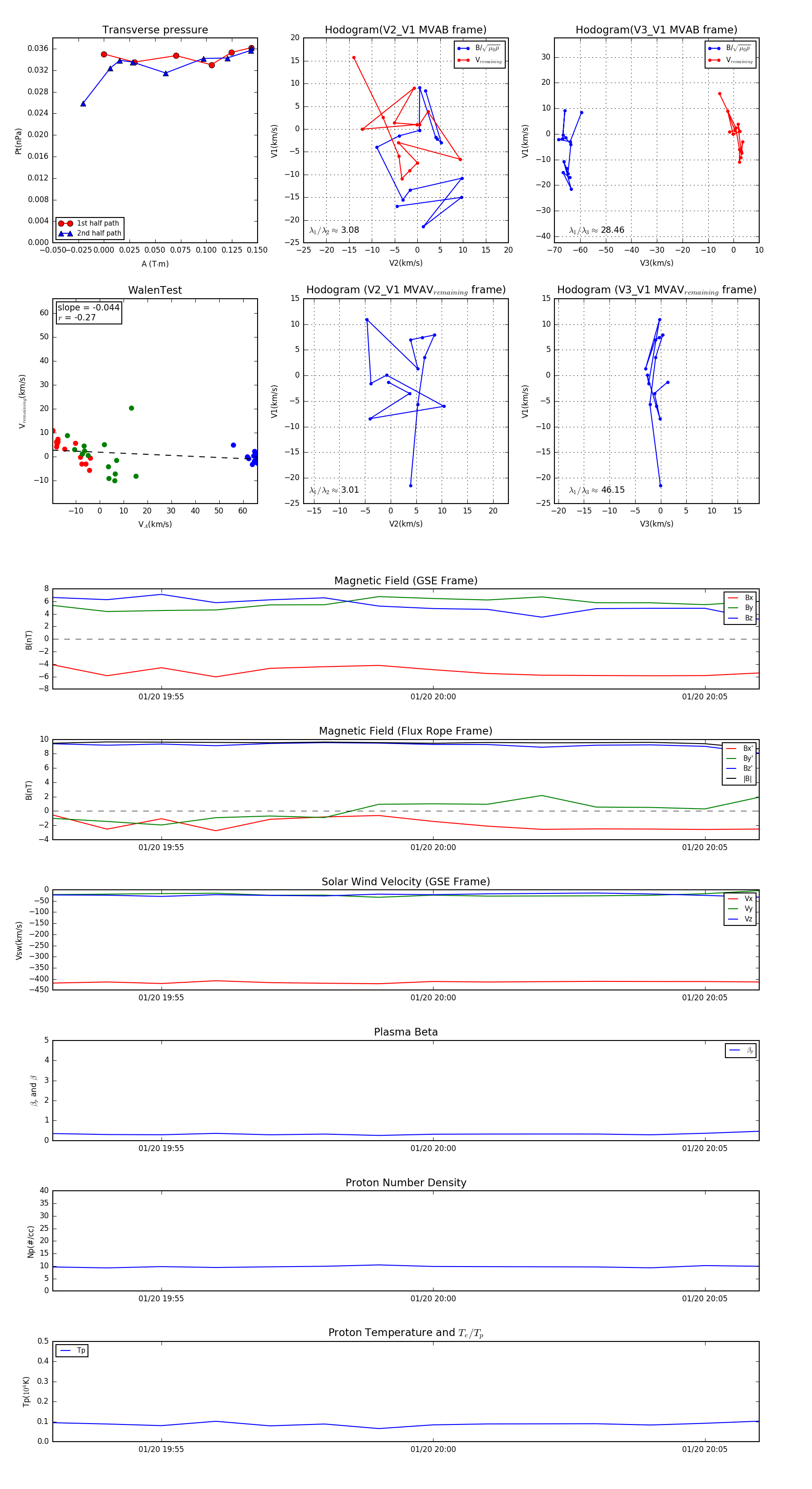
Task: Click the isolated green outlier point in WalenTest
Action: click(131, 408)
